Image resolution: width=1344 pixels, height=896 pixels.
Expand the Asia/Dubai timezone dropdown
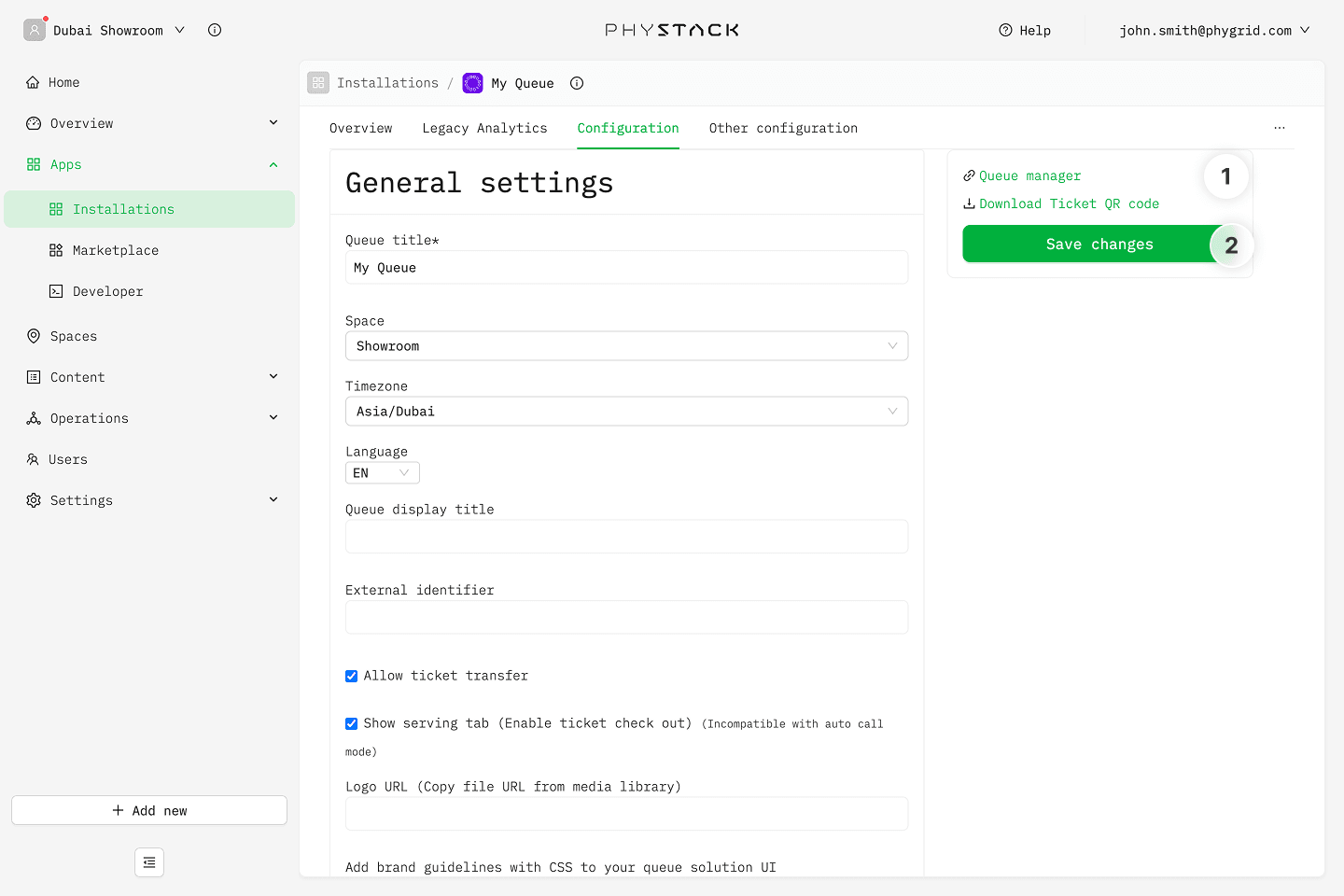[626, 412]
